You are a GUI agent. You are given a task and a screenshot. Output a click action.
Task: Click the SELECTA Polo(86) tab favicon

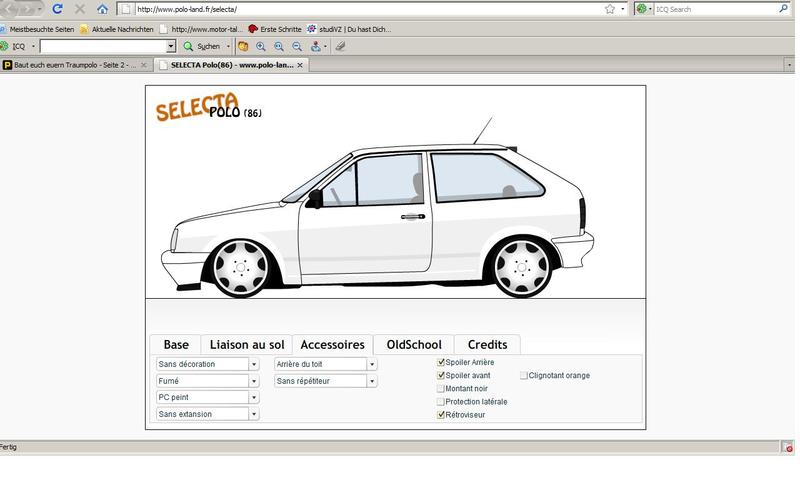(163, 65)
